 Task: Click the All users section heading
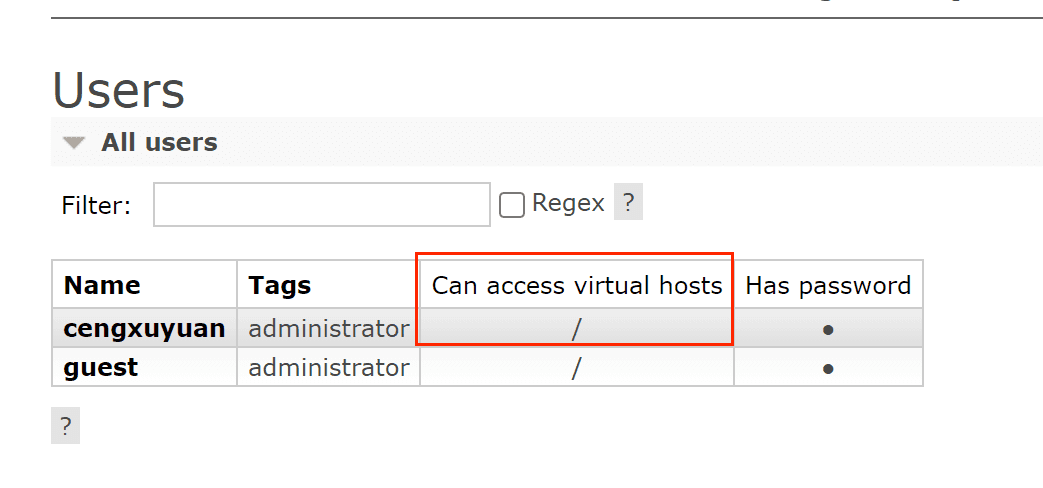[159, 143]
